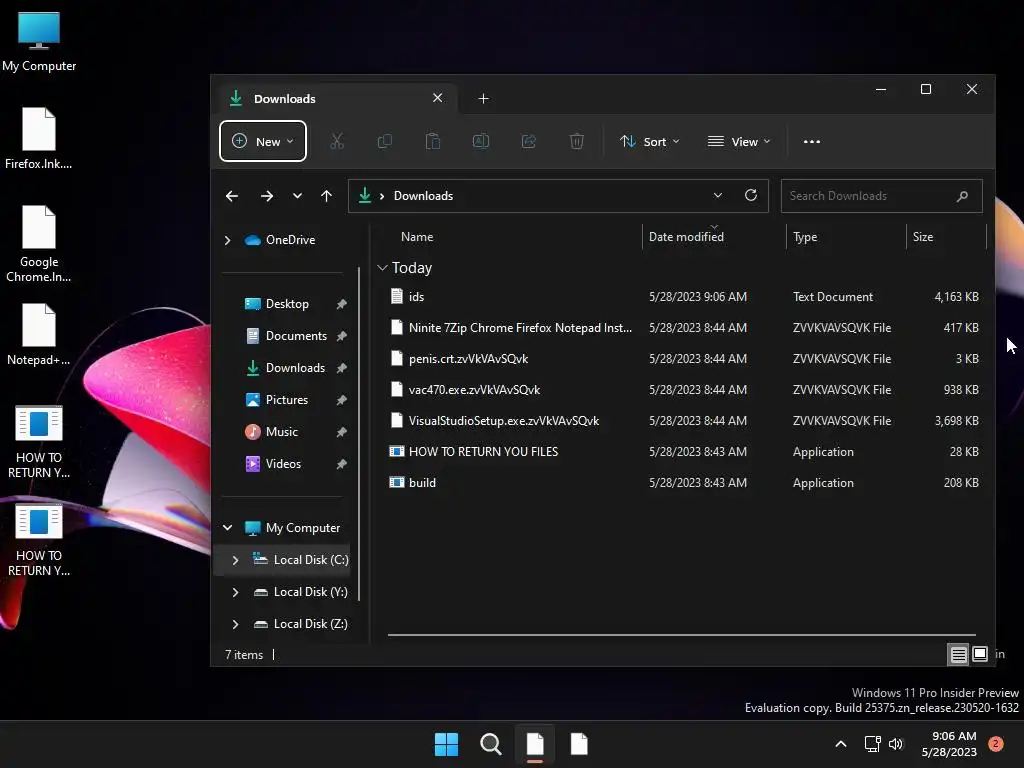
Task: Switch to details view layout icon
Action: (959, 654)
